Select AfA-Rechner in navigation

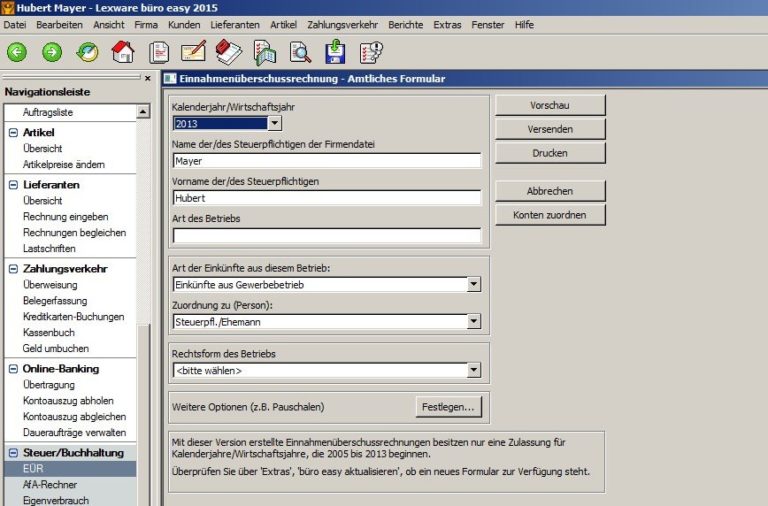[50, 484]
